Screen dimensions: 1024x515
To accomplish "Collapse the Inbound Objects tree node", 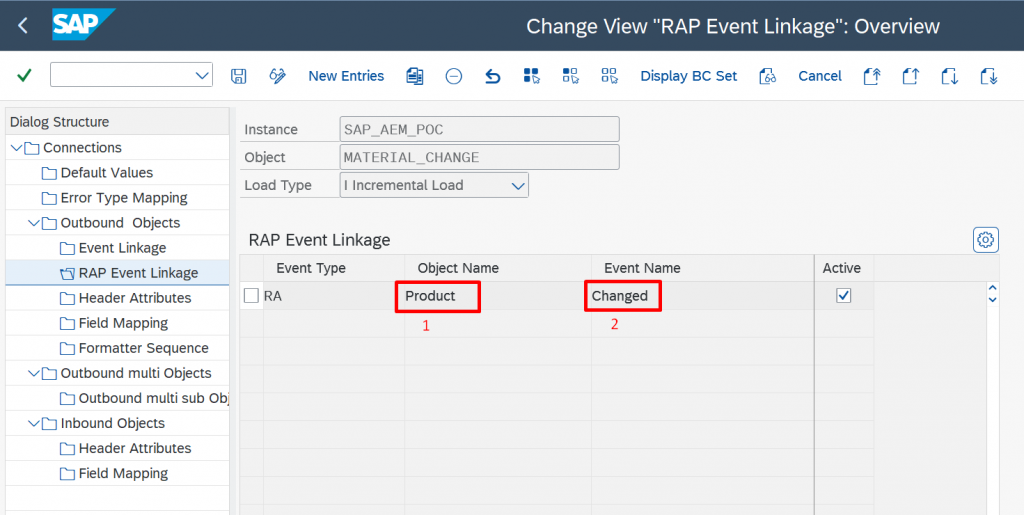I will 34,423.
